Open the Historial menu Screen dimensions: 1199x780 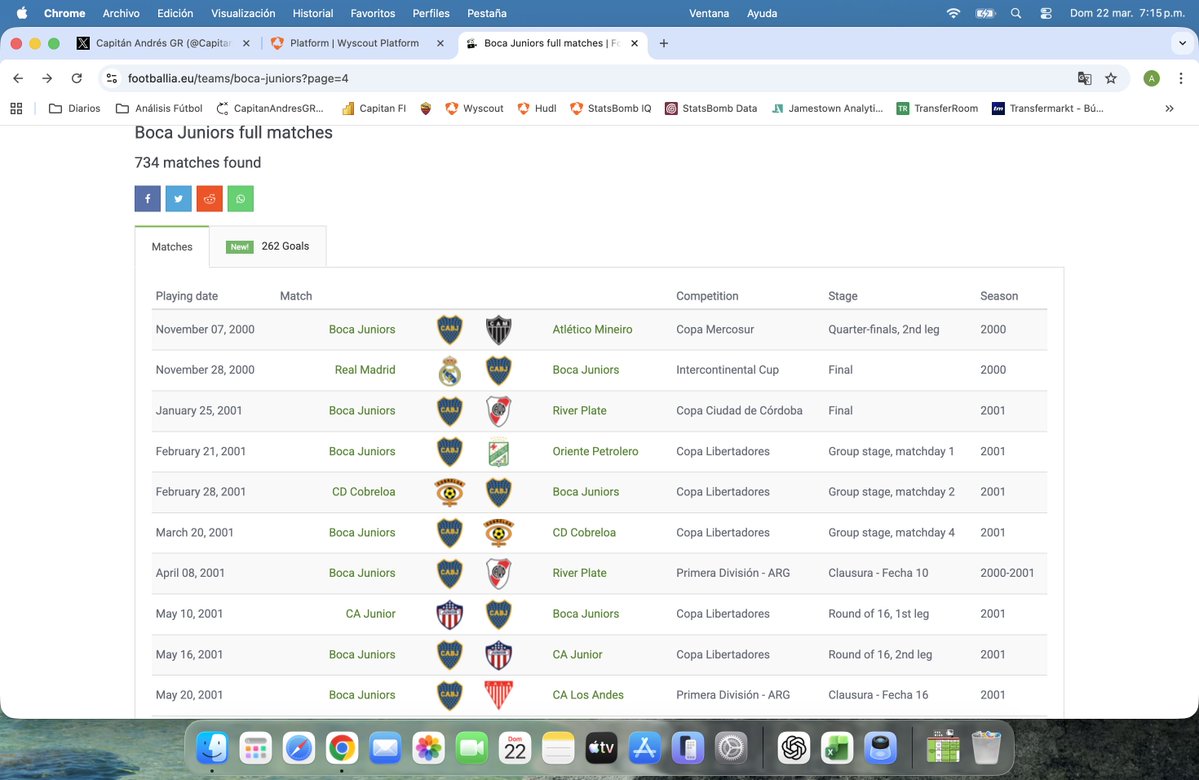313,13
